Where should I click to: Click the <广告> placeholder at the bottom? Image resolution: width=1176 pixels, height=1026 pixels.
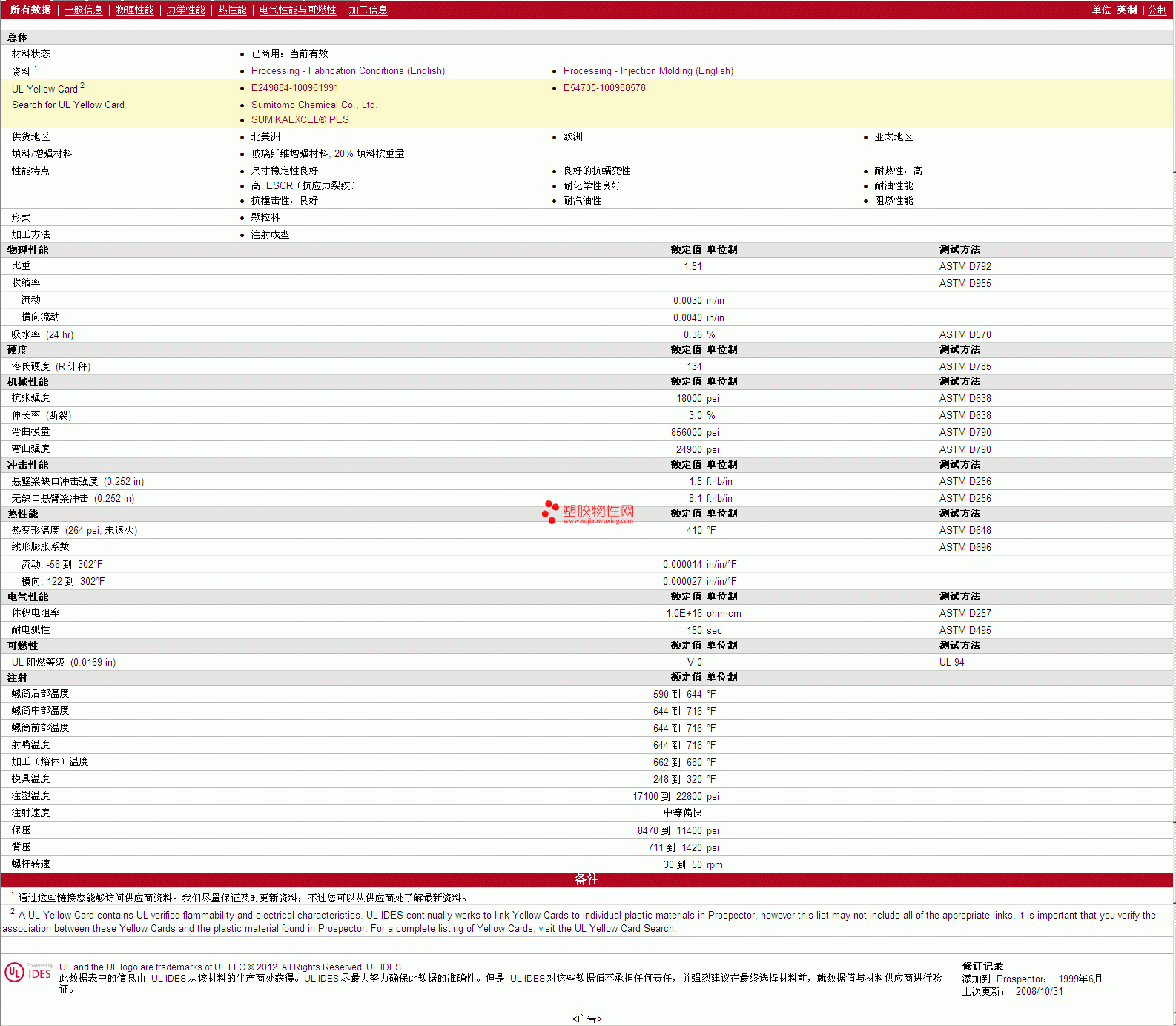tap(587, 1019)
